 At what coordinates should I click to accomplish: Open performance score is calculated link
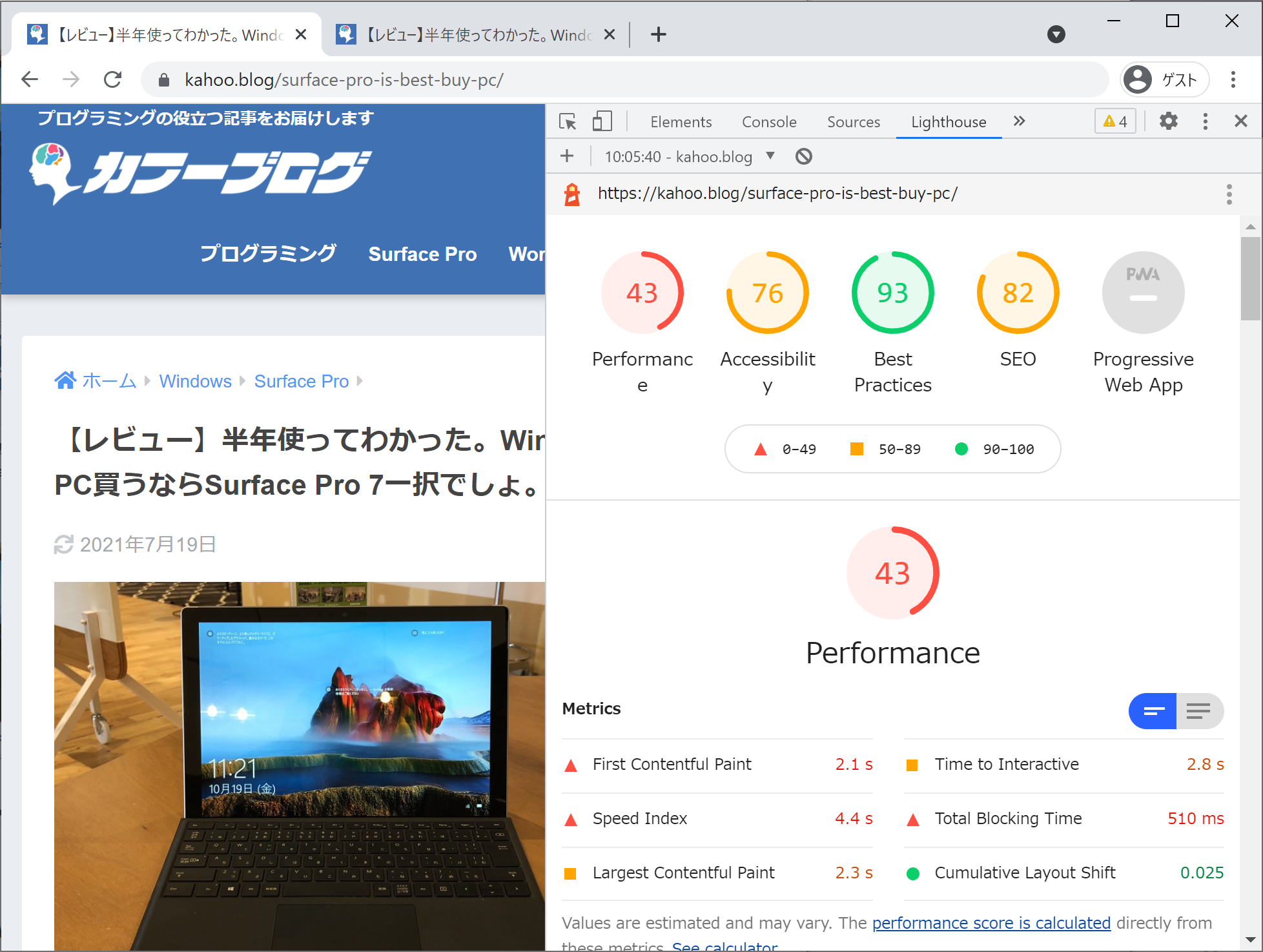coord(991,923)
